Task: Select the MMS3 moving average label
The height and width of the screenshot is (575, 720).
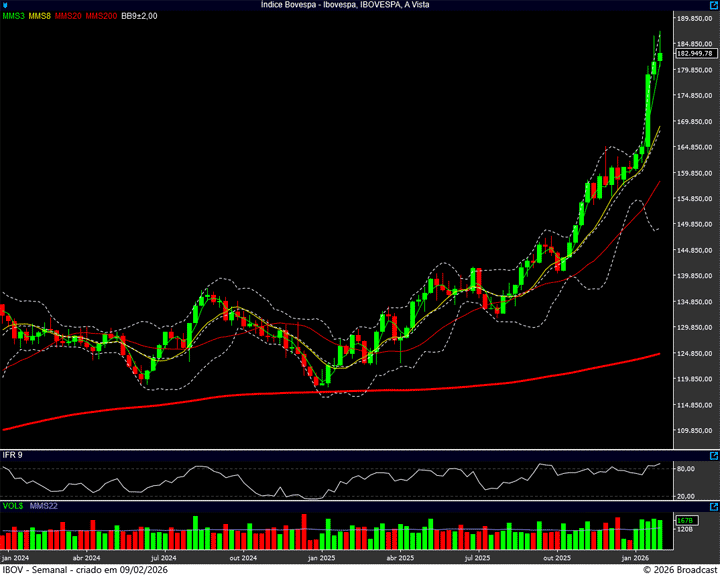Action: [14, 17]
